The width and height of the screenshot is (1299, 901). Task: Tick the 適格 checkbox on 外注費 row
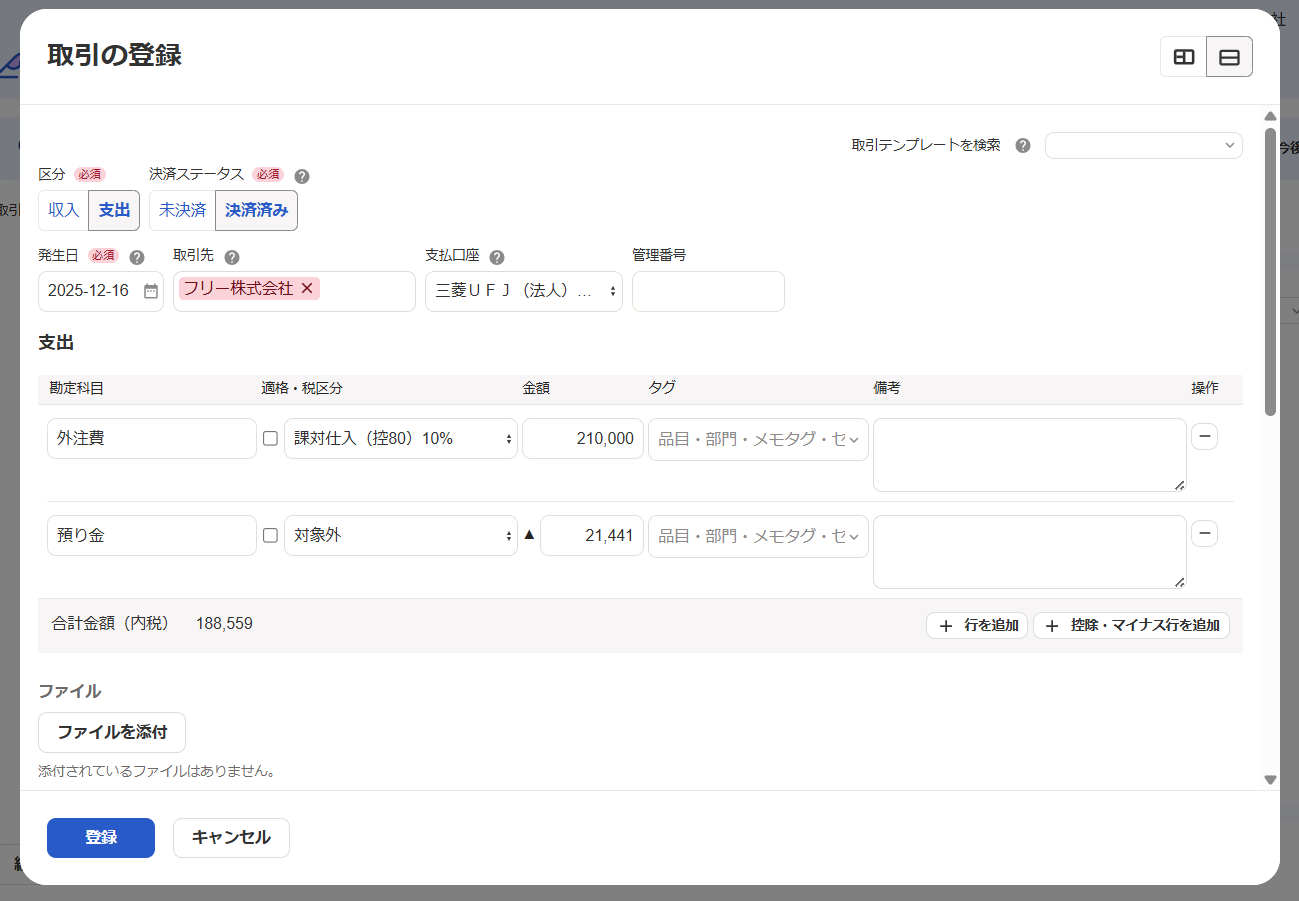click(x=270, y=438)
